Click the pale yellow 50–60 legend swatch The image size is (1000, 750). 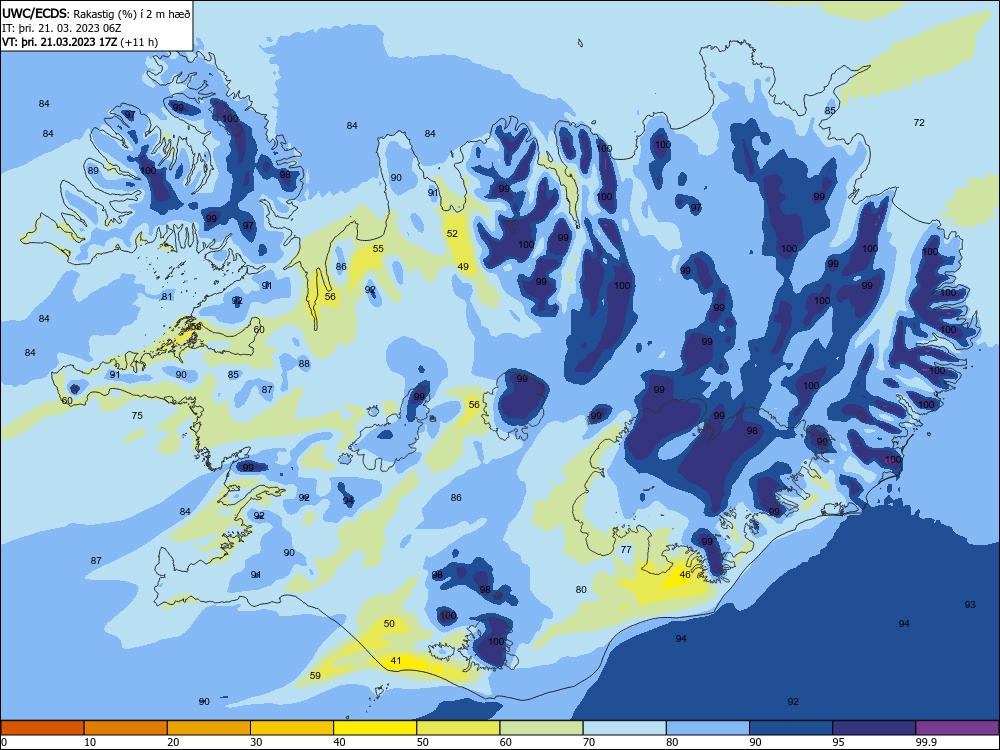(x=458, y=728)
